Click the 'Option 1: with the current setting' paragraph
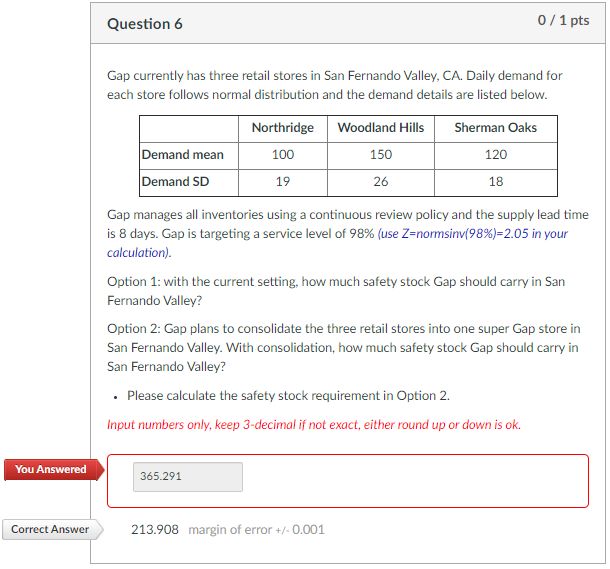The height and width of the screenshot is (569, 610). point(336,291)
